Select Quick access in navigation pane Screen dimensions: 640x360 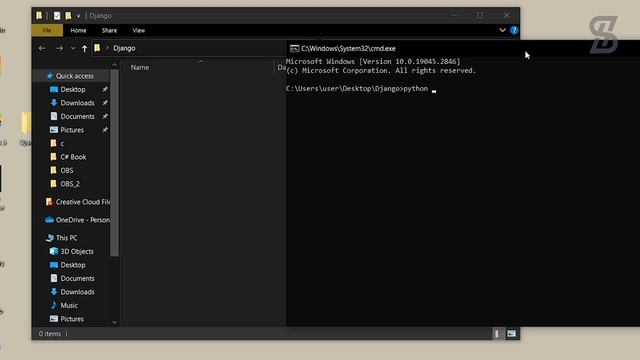click(x=74, y=76)
